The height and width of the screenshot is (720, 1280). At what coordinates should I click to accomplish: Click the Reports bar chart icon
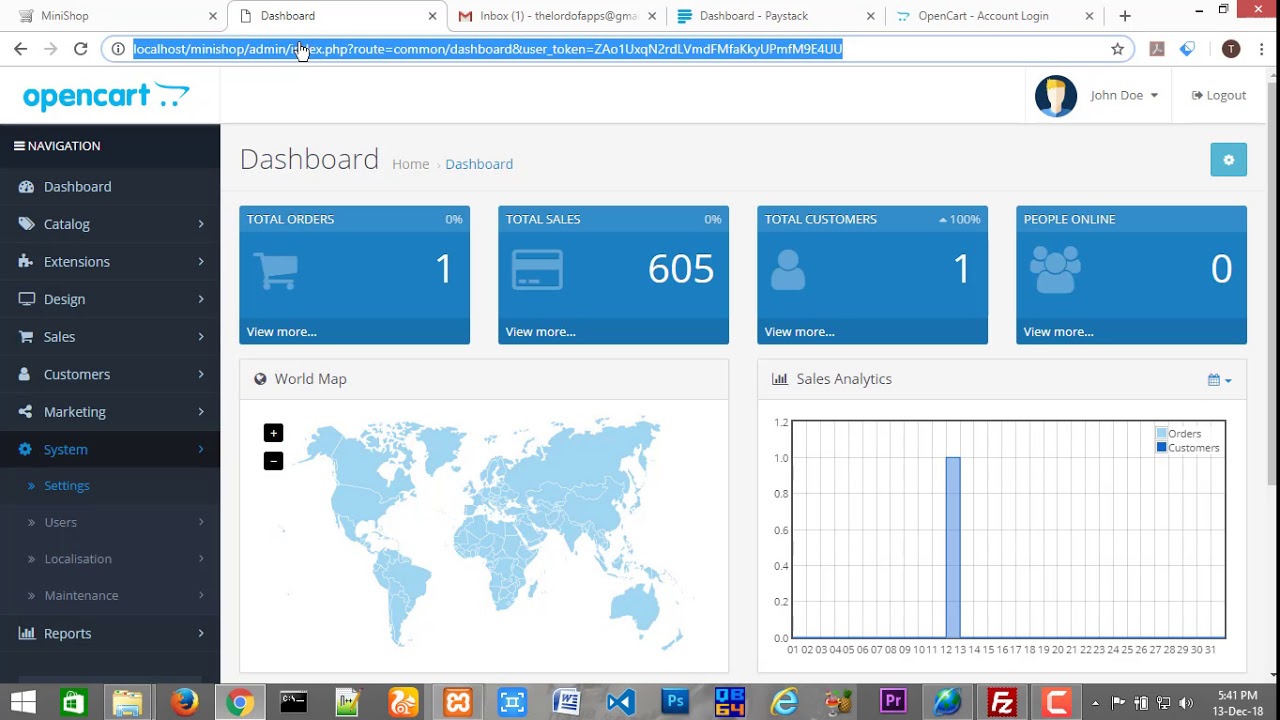(x=26, y=633)
